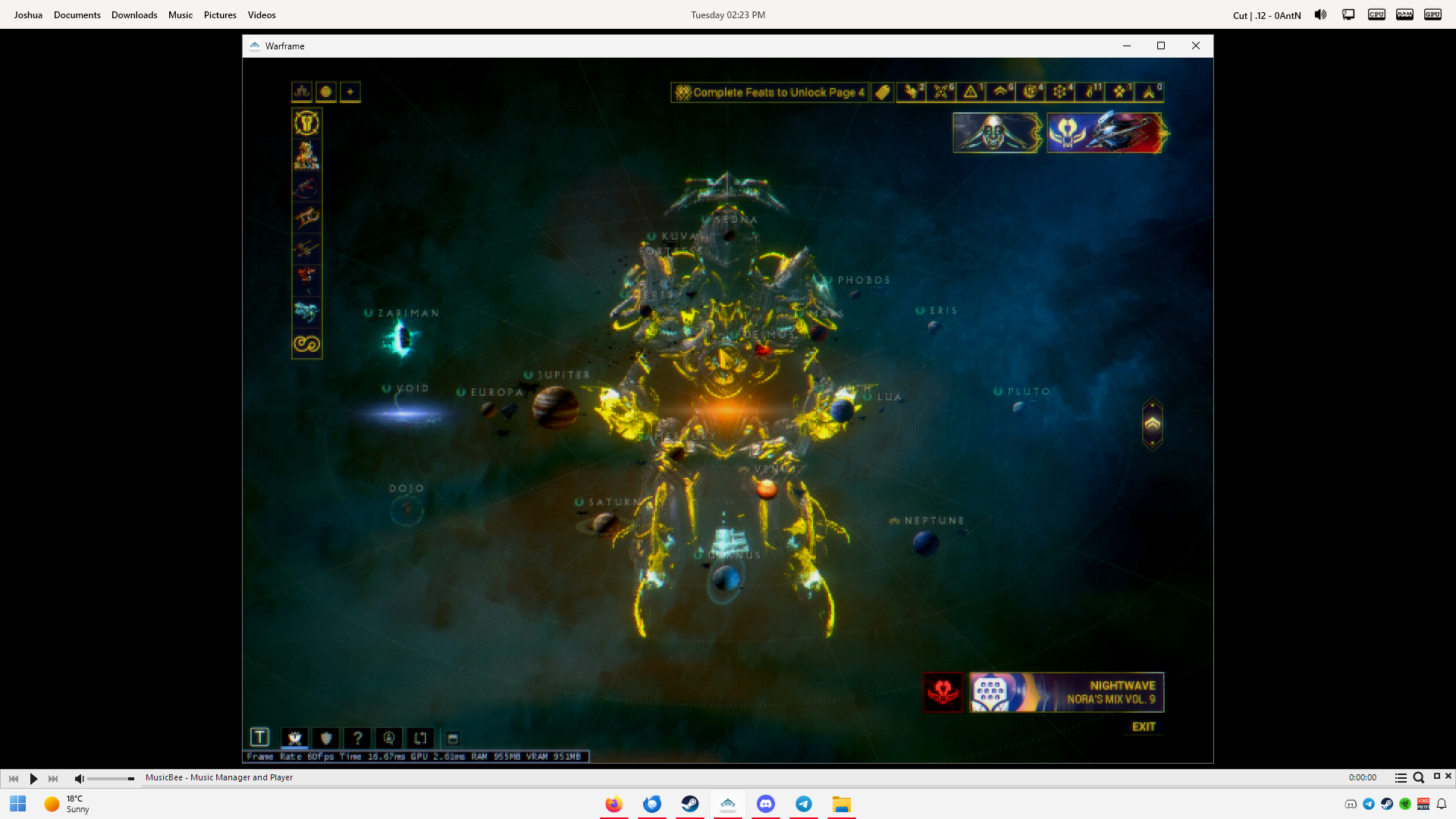Select the shield icon in bottom toolbar

[x=326, y=738]
